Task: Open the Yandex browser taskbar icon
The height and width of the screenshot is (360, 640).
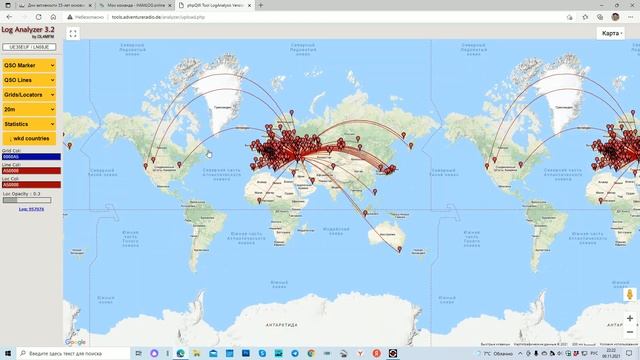Action: click(360, 353)
